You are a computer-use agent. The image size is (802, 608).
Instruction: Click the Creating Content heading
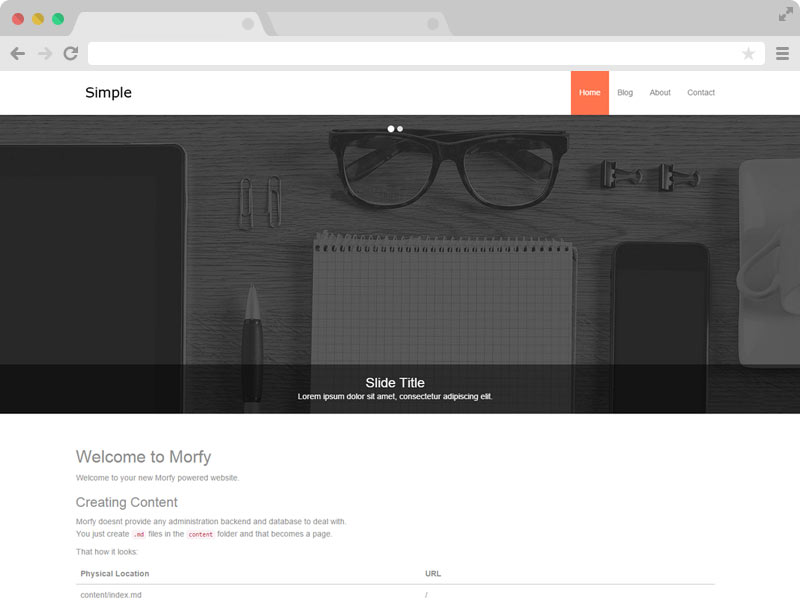coord(126,502)
